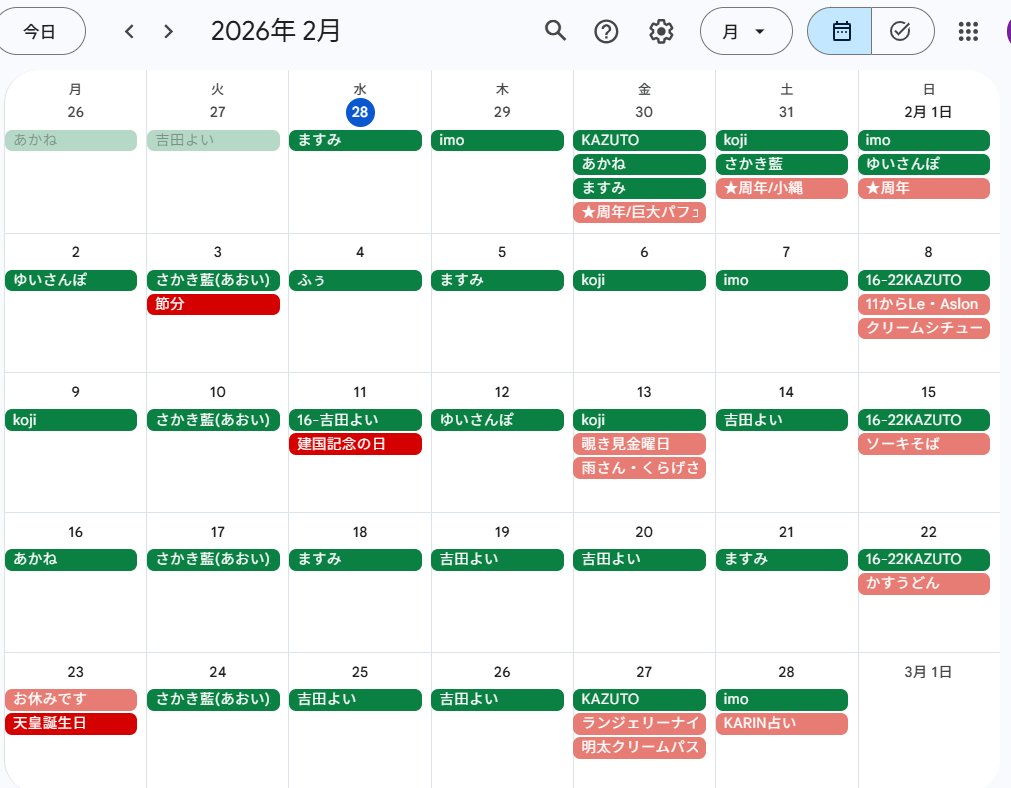Open ますみ event on the 21st
The width and height of the screenshot is (1011, 788).
point(781,559)
